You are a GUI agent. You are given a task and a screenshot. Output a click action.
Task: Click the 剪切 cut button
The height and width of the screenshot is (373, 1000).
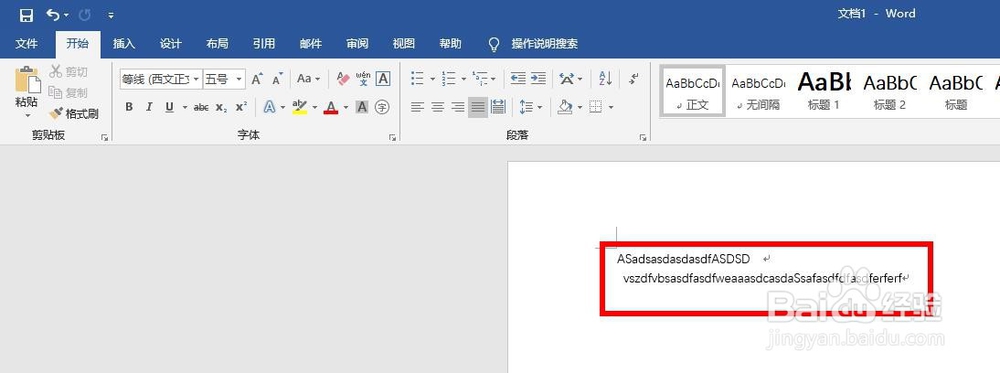[x=69, y=71]
